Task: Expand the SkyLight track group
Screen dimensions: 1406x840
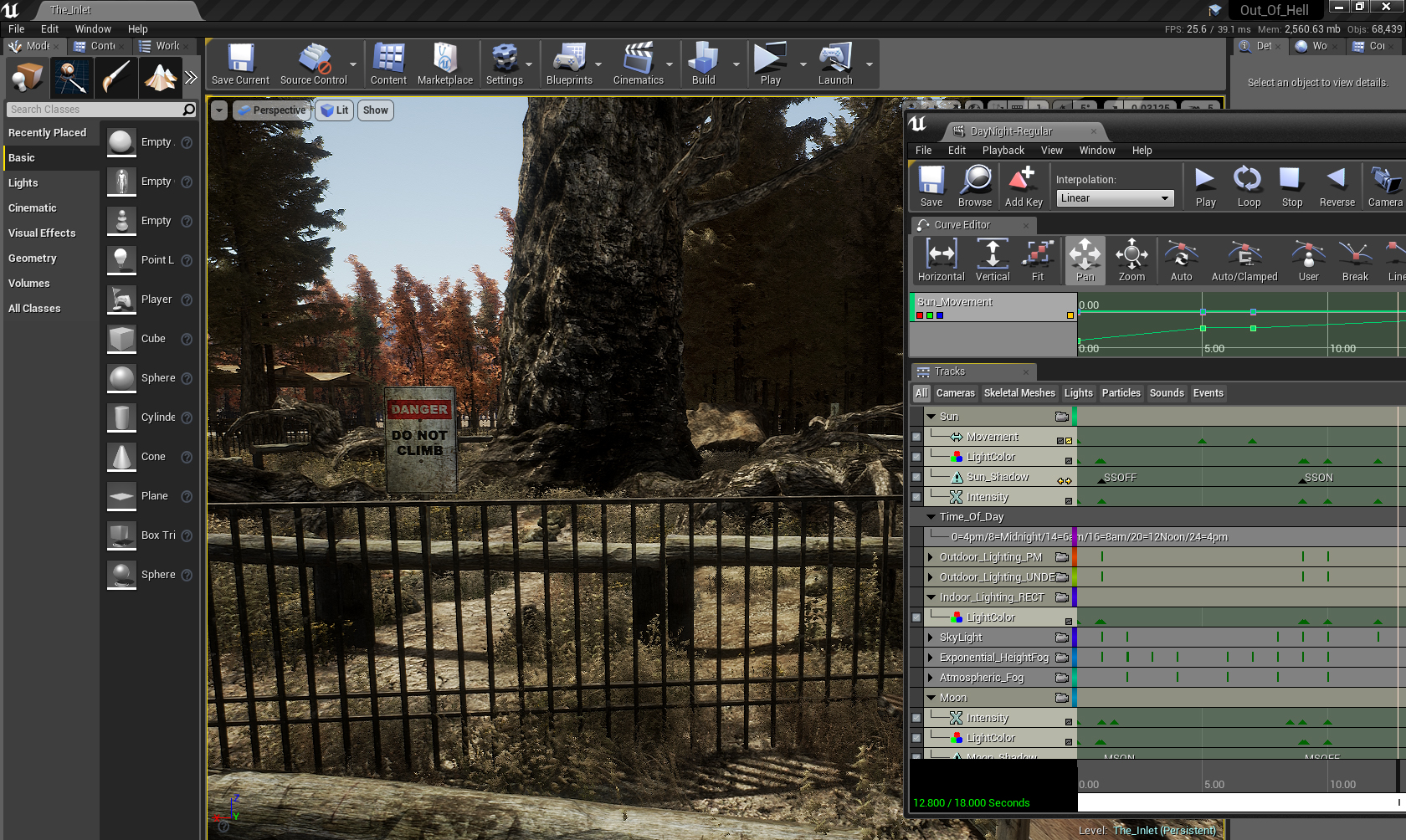Action: coord(930,638)
